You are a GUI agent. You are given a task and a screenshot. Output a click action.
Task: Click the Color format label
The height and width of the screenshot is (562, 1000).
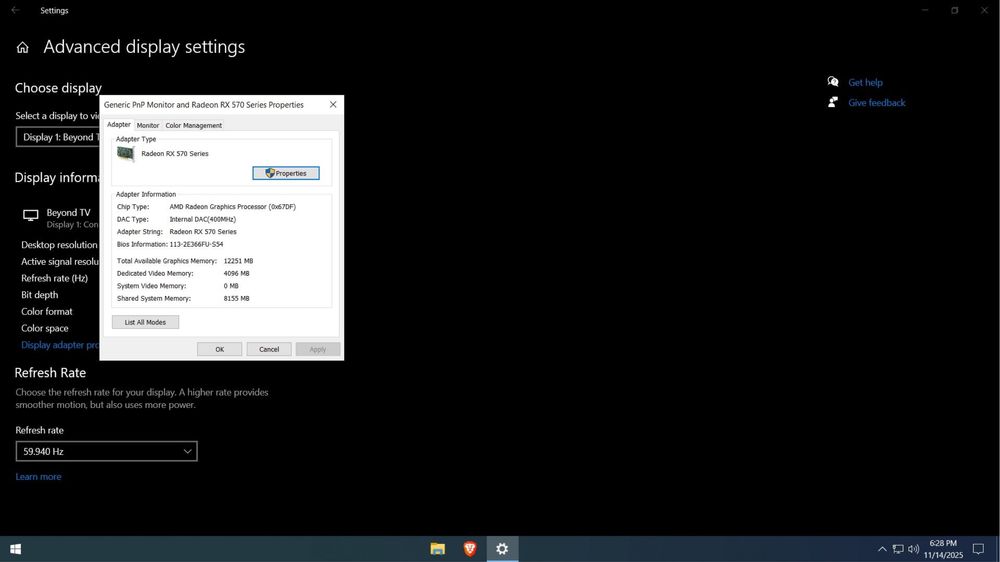47,311
